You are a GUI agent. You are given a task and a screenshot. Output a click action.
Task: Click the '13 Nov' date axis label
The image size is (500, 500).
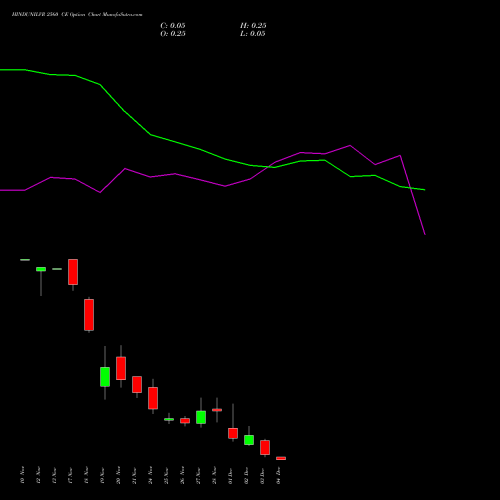pos(54,475)
